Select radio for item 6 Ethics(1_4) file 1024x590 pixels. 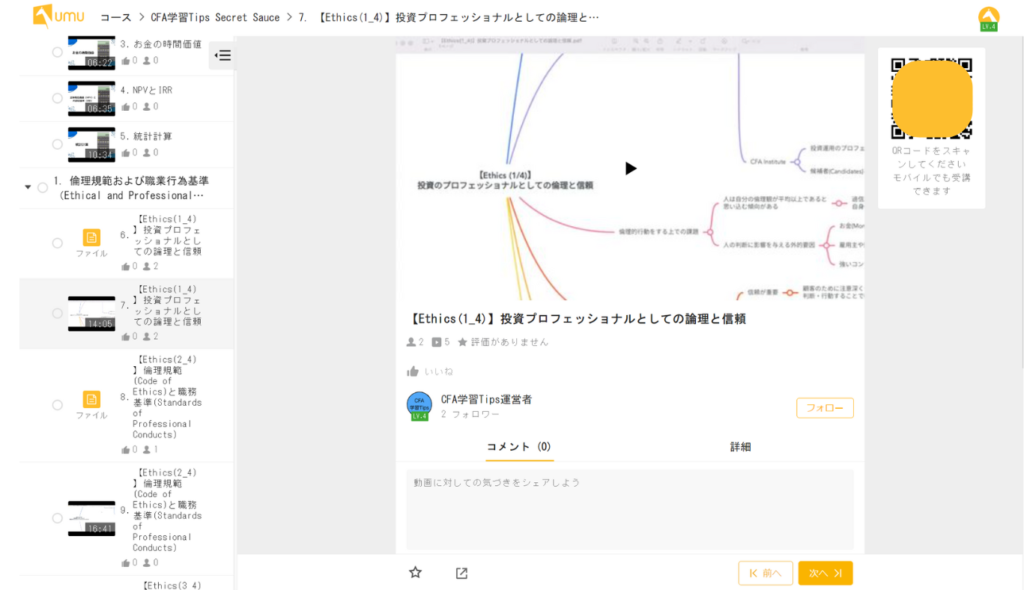tap(57, 243)
